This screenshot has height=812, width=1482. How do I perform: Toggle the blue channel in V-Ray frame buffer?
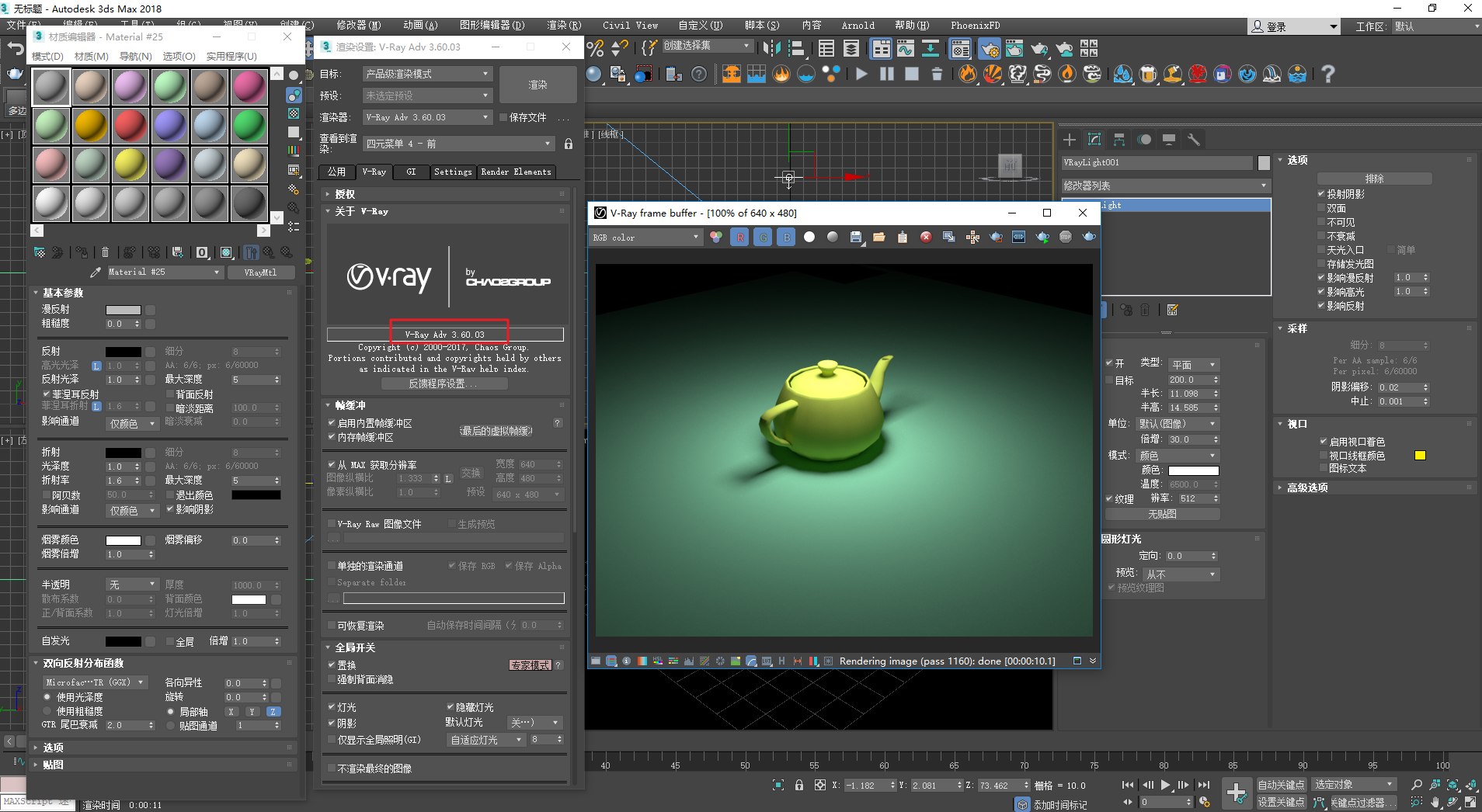point(787,238)
